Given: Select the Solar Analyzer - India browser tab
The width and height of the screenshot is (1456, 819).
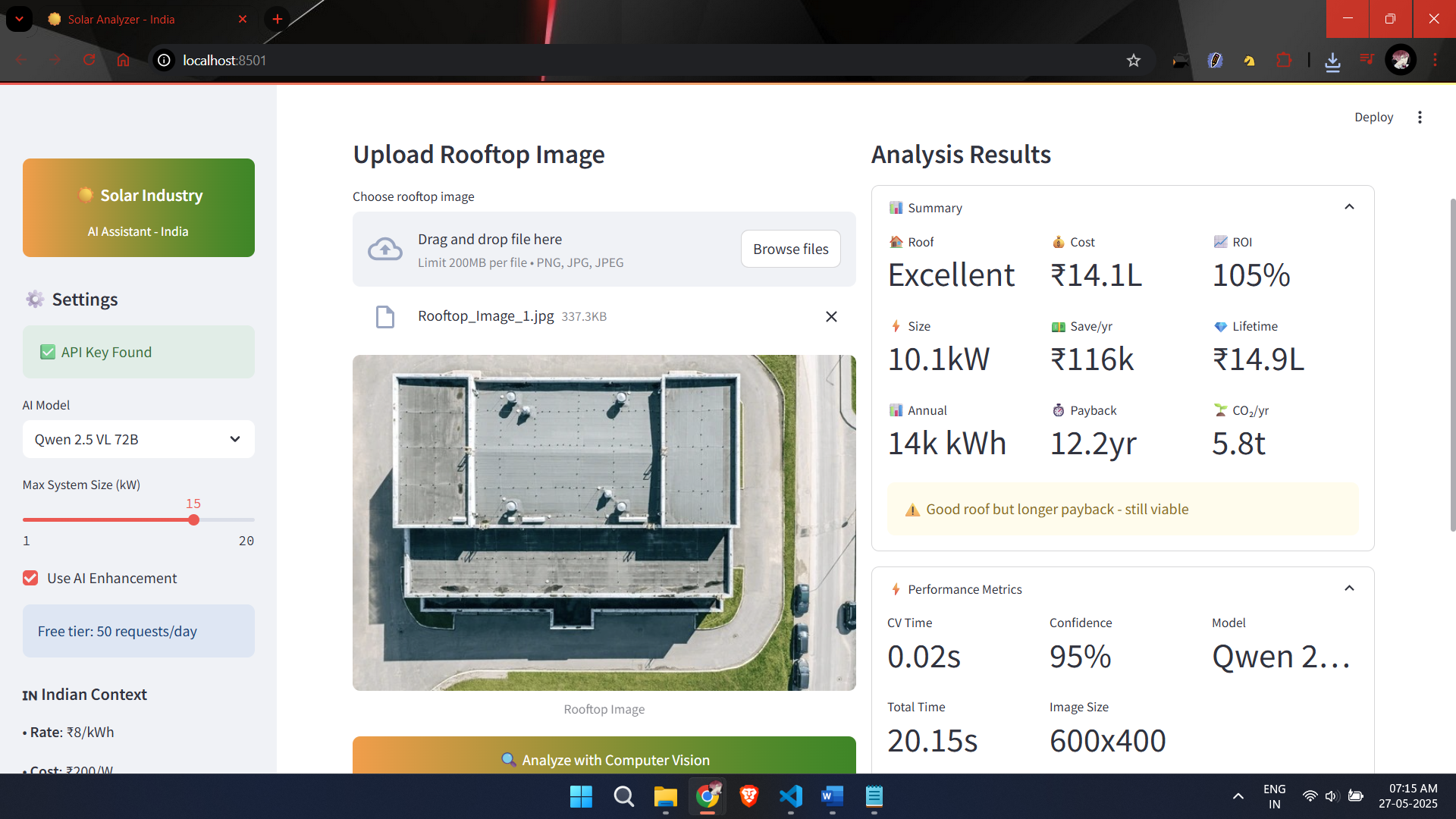Looking at the screenshot, I should tap(121, 19).
